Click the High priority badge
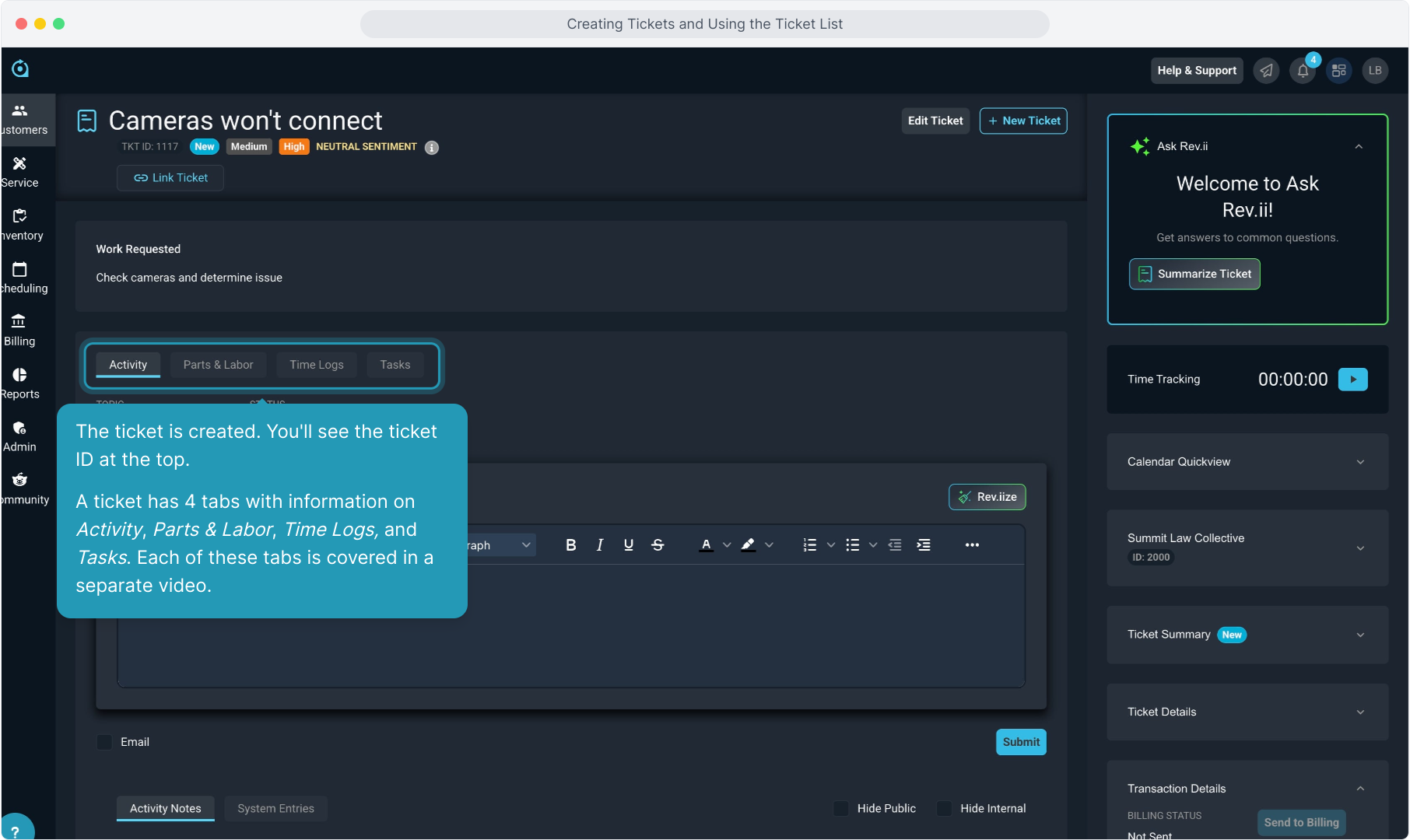 294,147
